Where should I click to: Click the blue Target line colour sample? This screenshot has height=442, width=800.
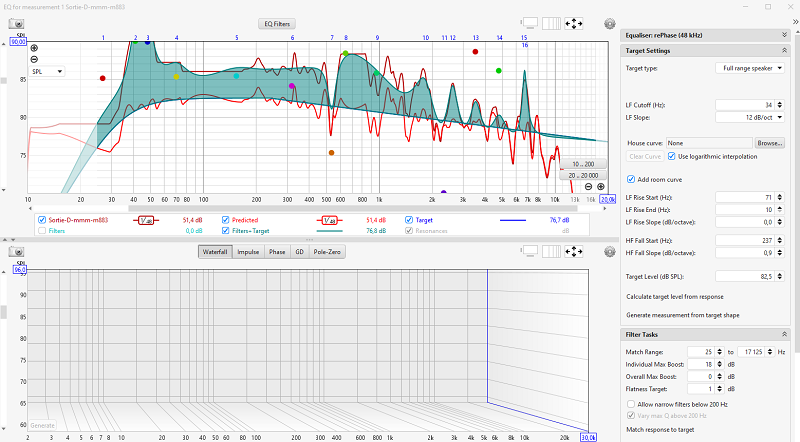coord(512,220)
